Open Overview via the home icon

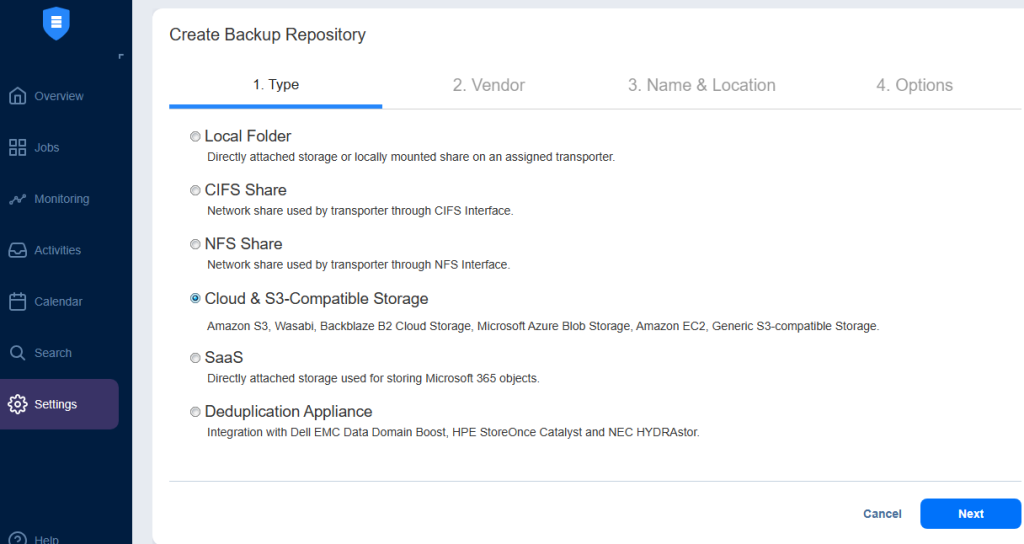18,96
